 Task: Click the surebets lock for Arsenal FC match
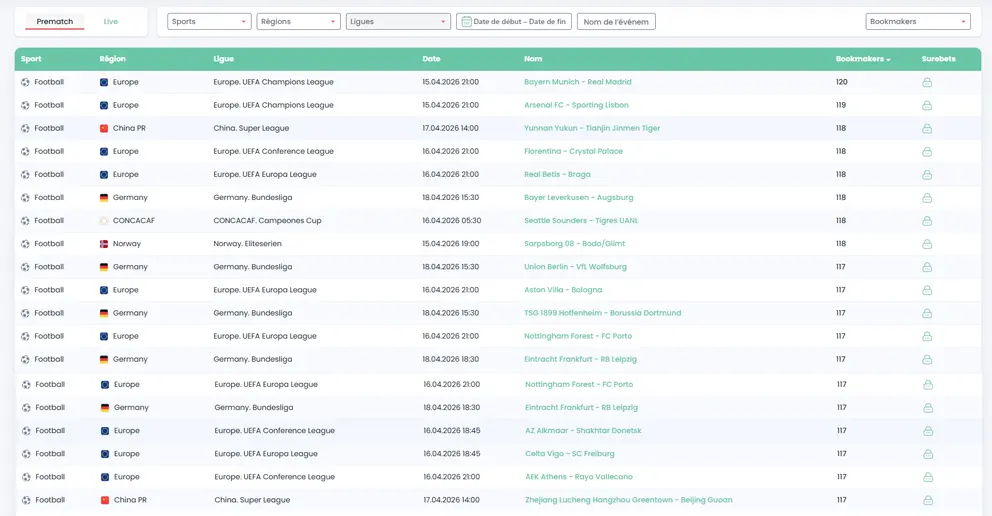926,106
